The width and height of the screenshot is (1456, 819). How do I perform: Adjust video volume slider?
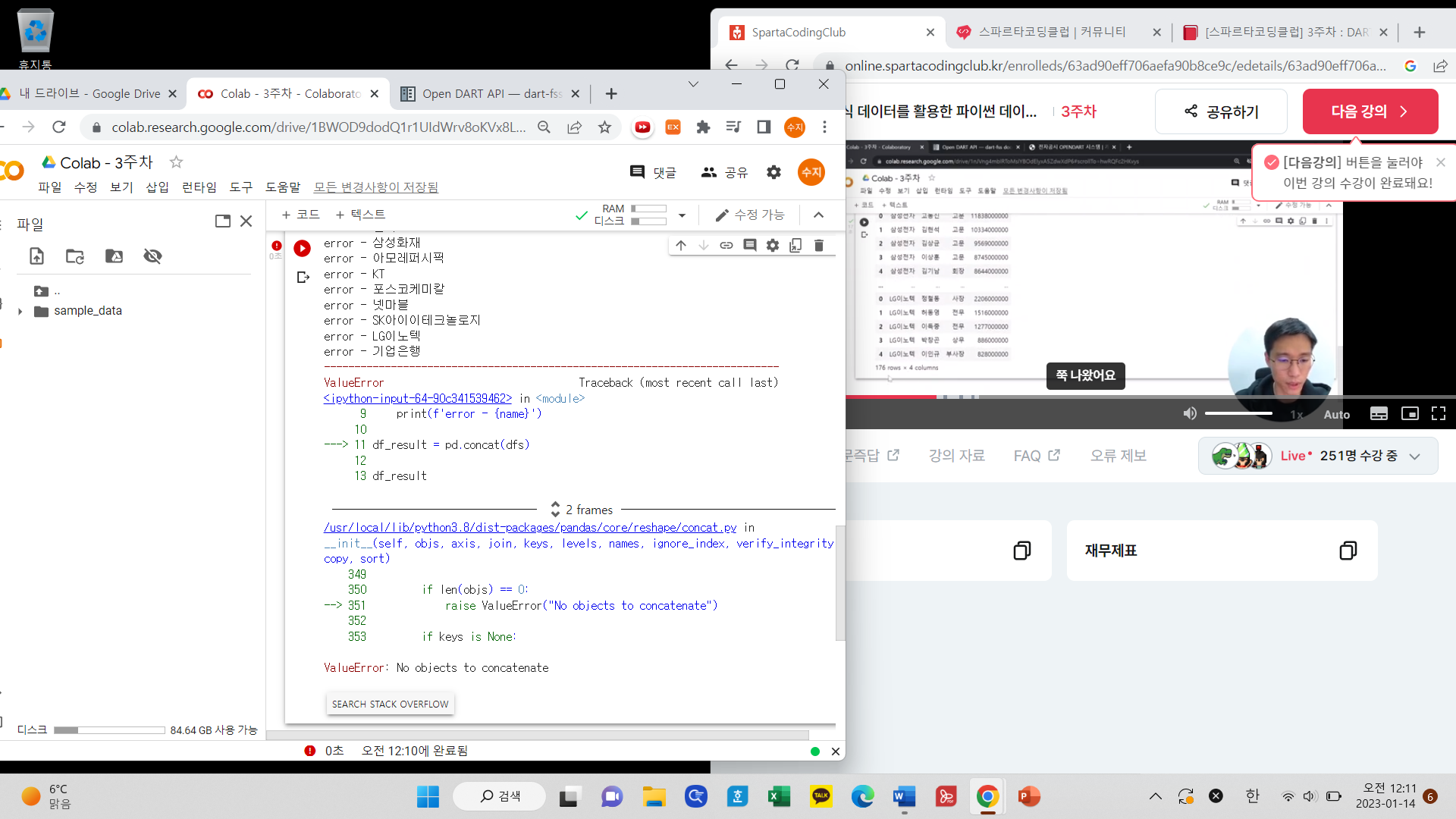pyautogui.click(x=1238, y=413)
